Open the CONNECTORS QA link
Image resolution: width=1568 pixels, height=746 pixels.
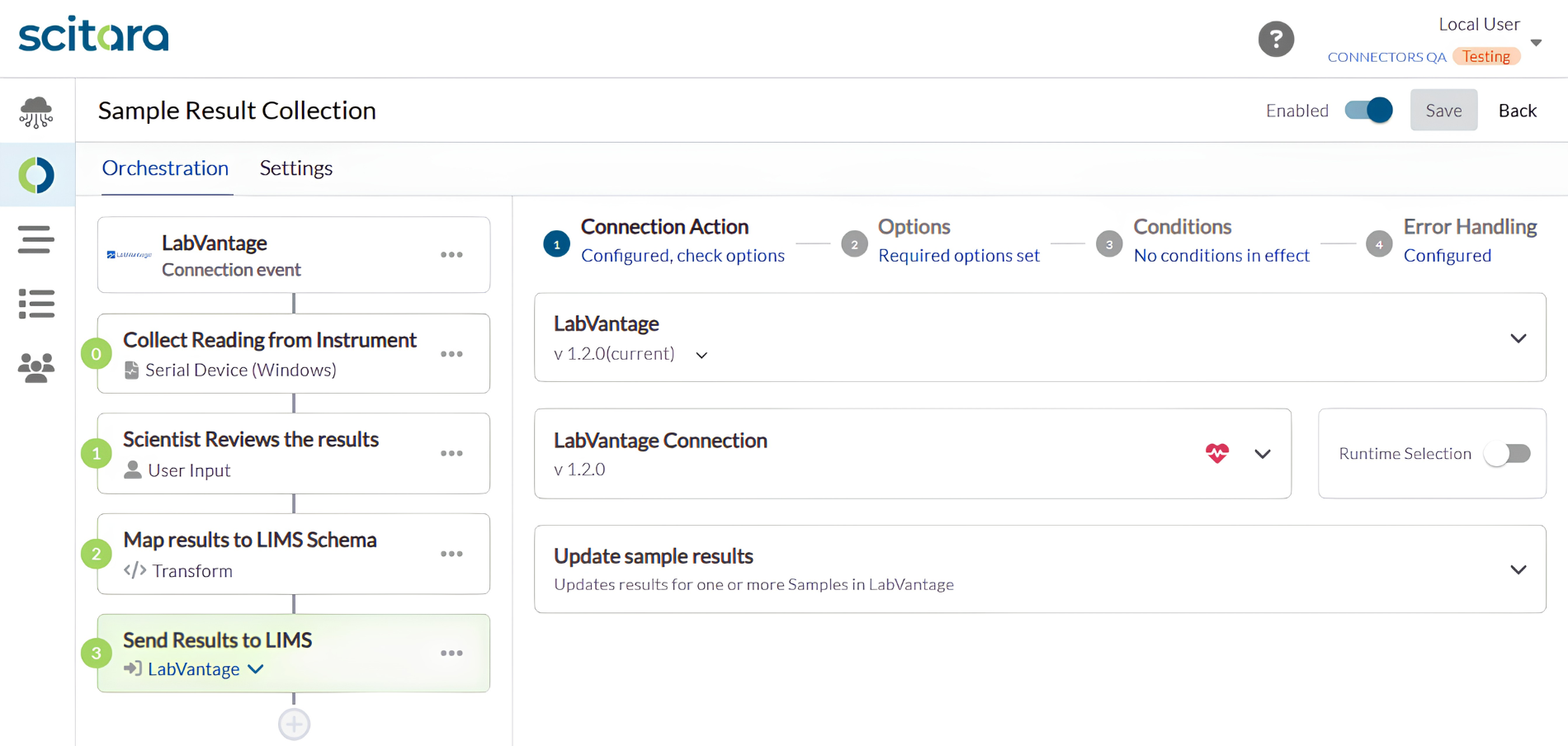tap(1386, 57)
